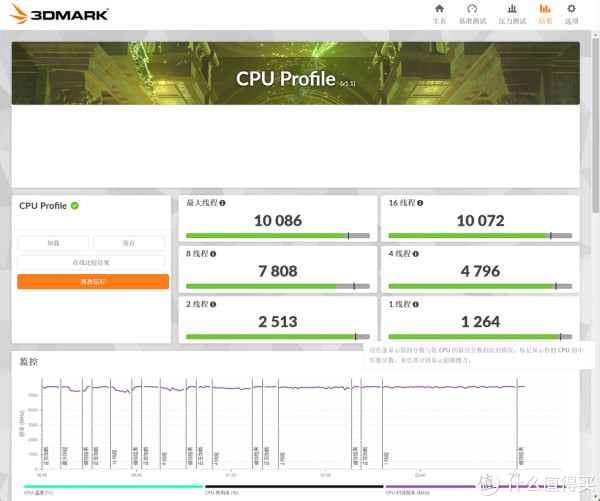Image resolution: width=600 pixels, height=501 pixels.
Task: Click the Load (加载) button
Action: point(53,243)
